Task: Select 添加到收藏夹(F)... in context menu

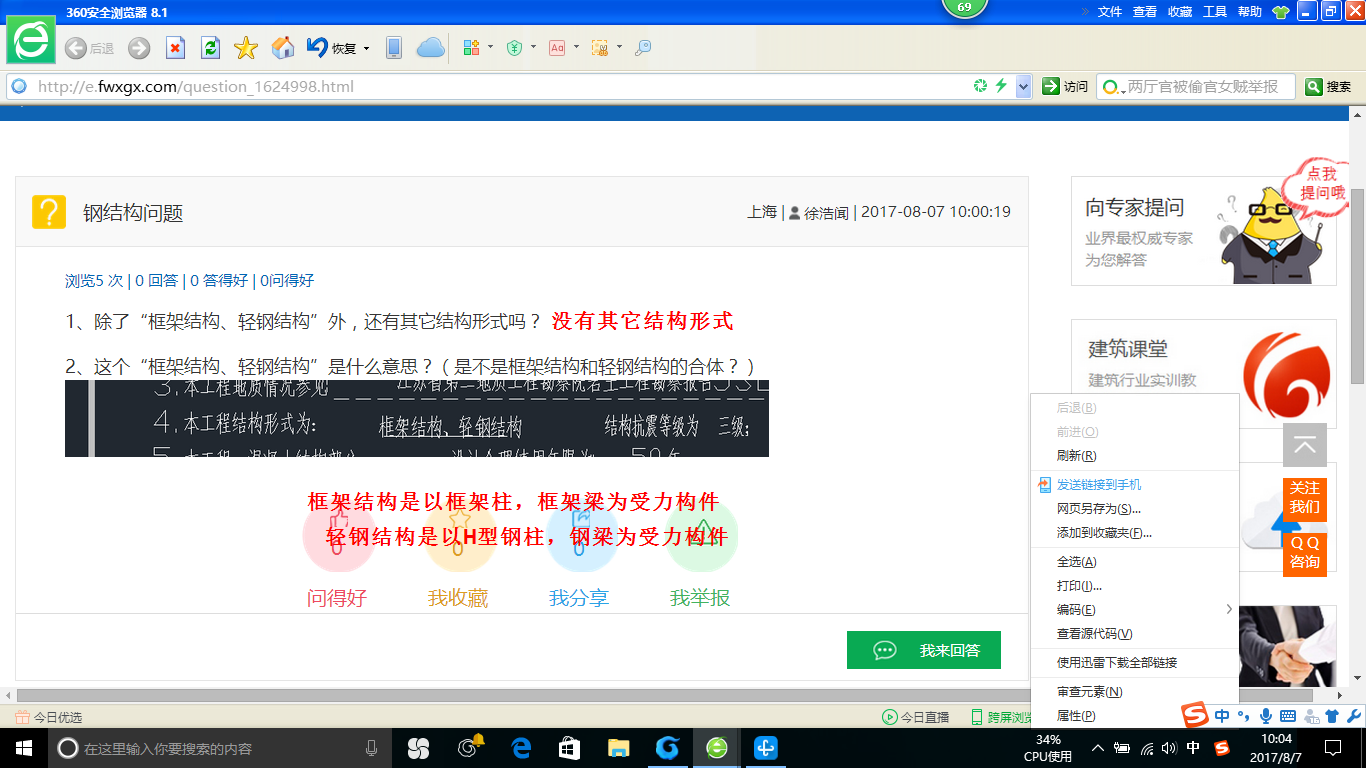Action: click(x=1135, y=533)
